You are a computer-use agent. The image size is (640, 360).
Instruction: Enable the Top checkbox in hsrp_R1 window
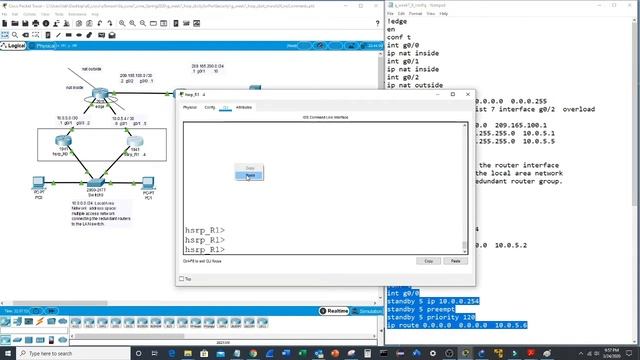point(182,279)
